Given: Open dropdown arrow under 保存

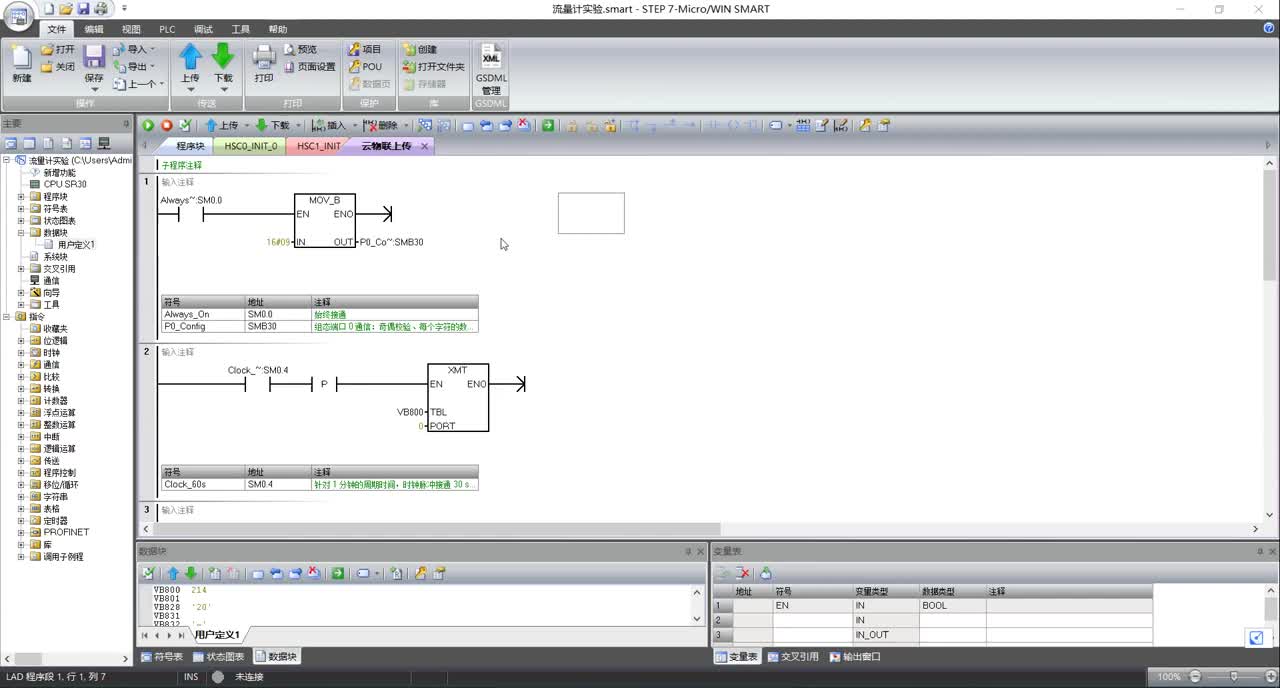Looking at the screenshot, I should point(94,89).
